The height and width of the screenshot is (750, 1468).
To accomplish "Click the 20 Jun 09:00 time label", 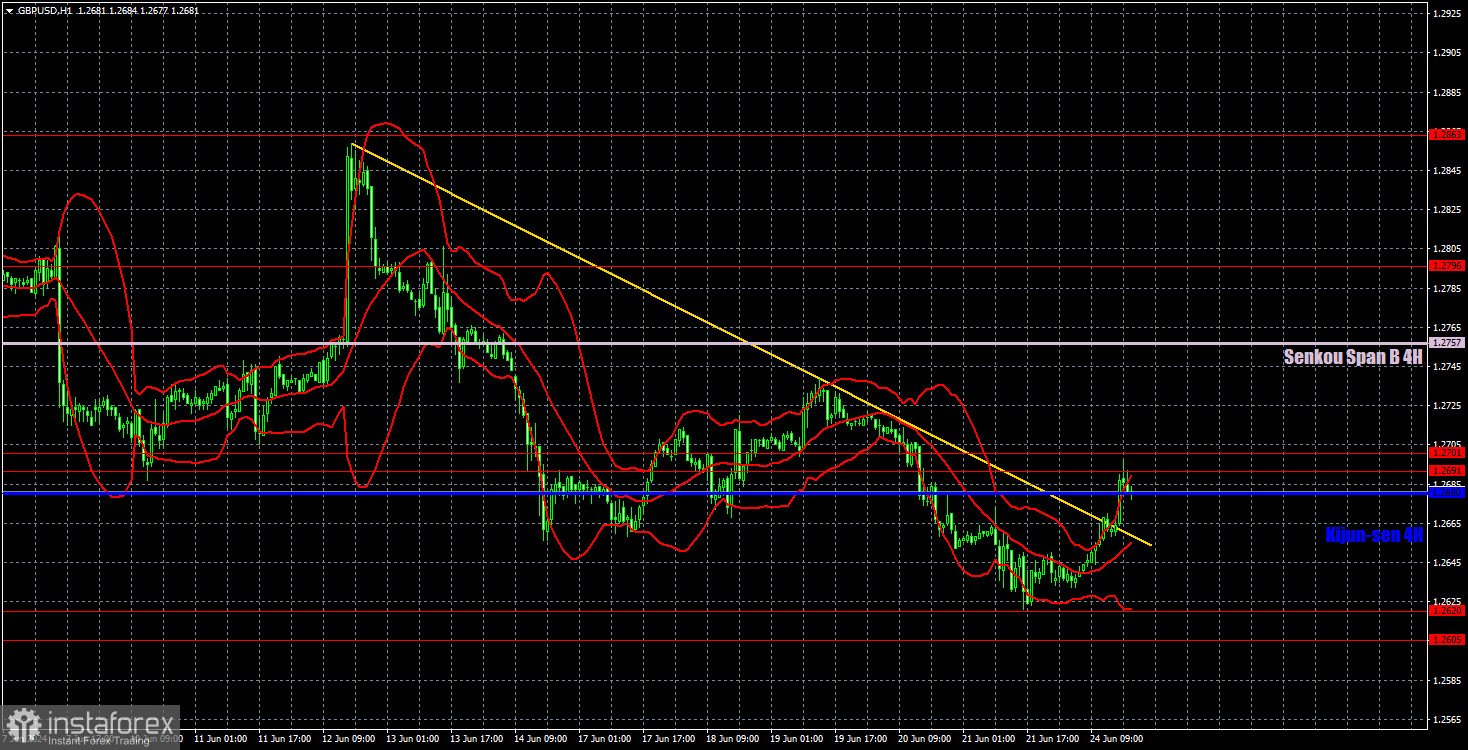I will pos(923,740).
